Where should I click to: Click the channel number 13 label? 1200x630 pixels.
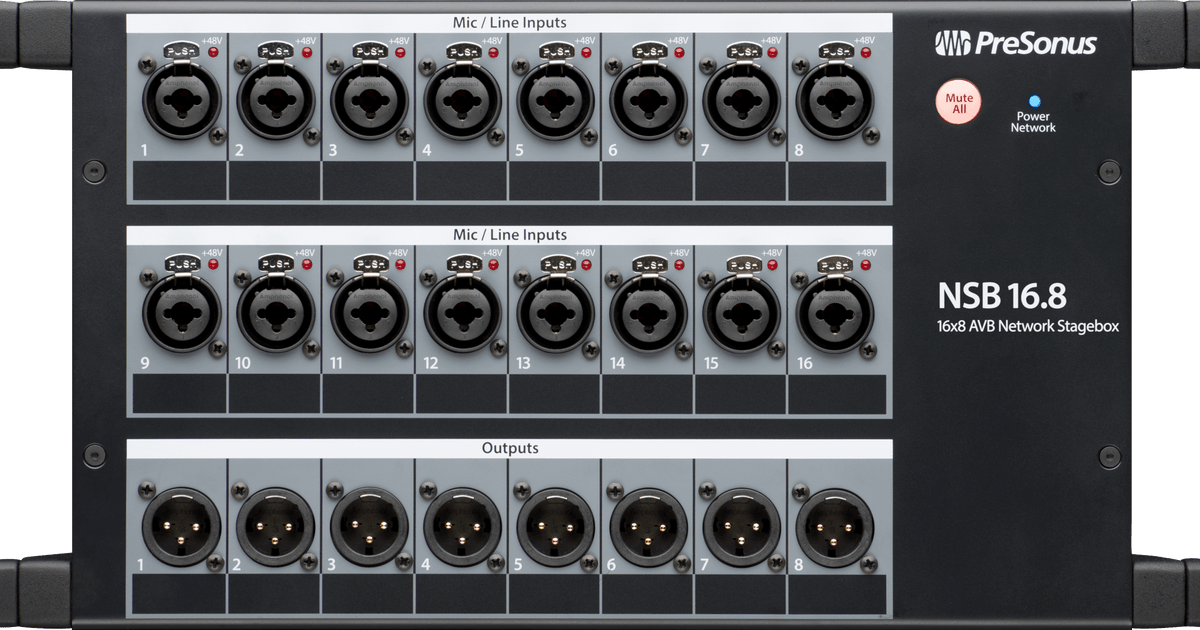523,363
